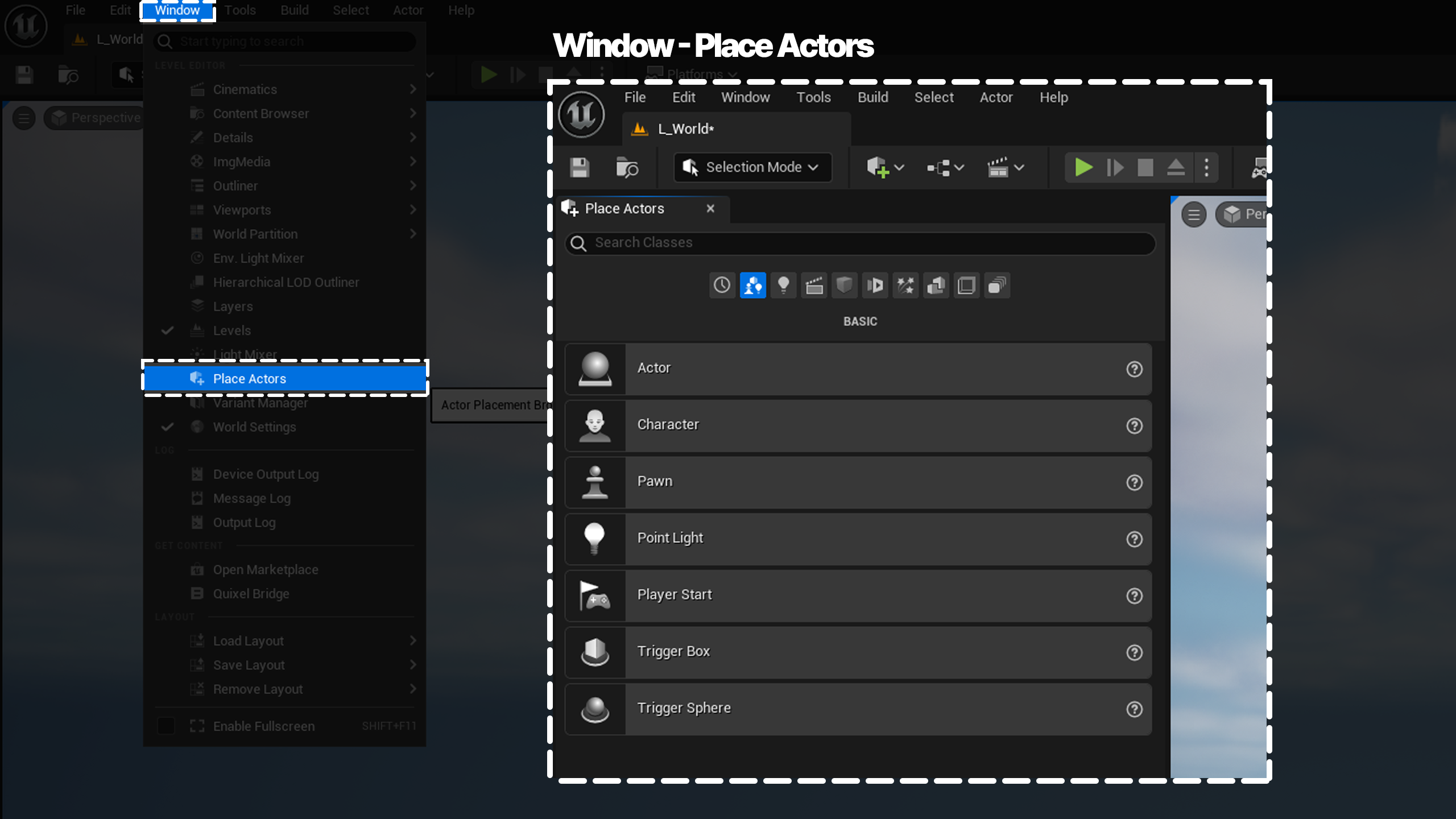Viewport: 1456px width, 819px height.
Task: Open Selection Mode dropdown
Action: [x=752, y=167]
